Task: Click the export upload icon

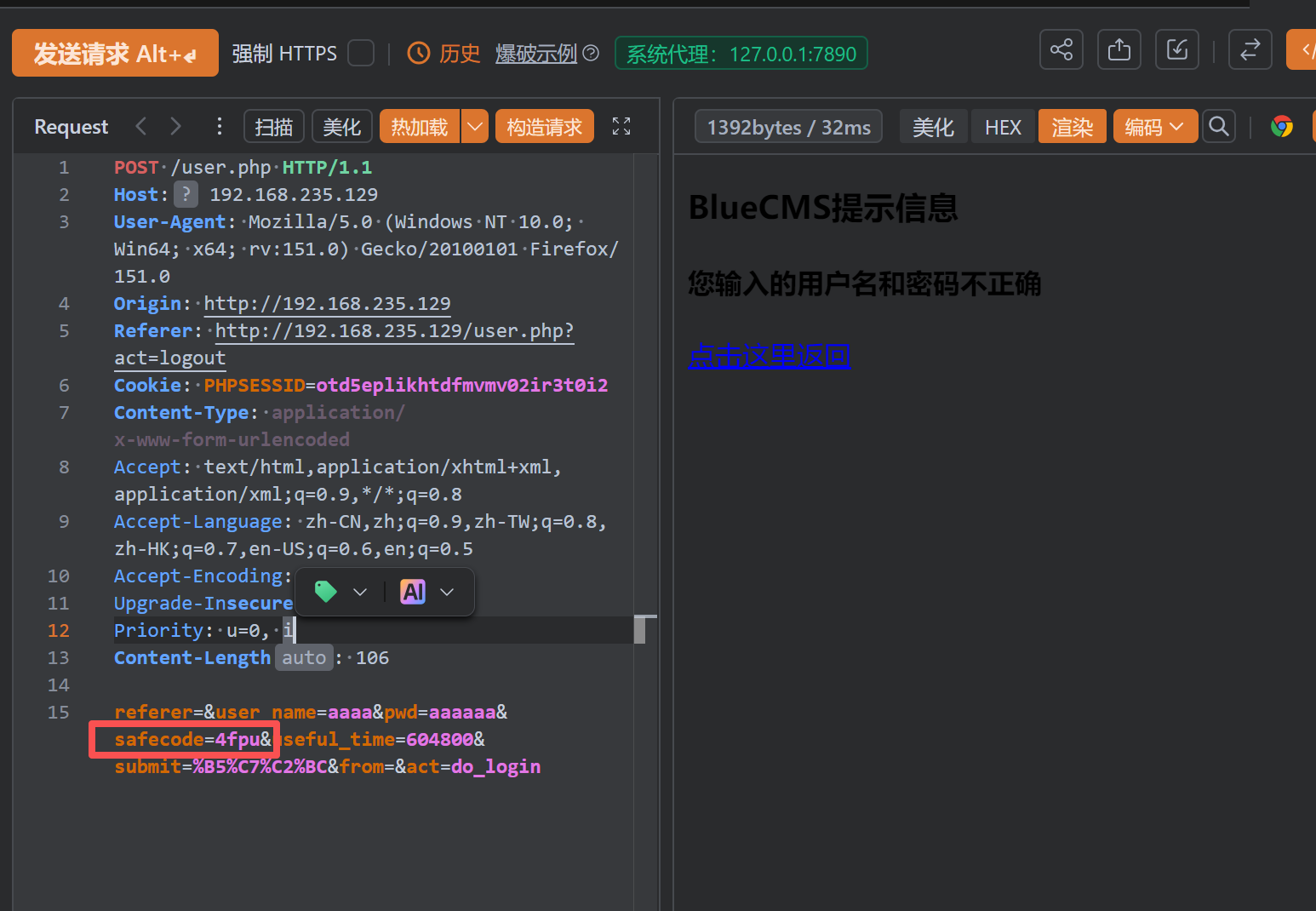Action: pyautogui.click(x=1119, y=49)
